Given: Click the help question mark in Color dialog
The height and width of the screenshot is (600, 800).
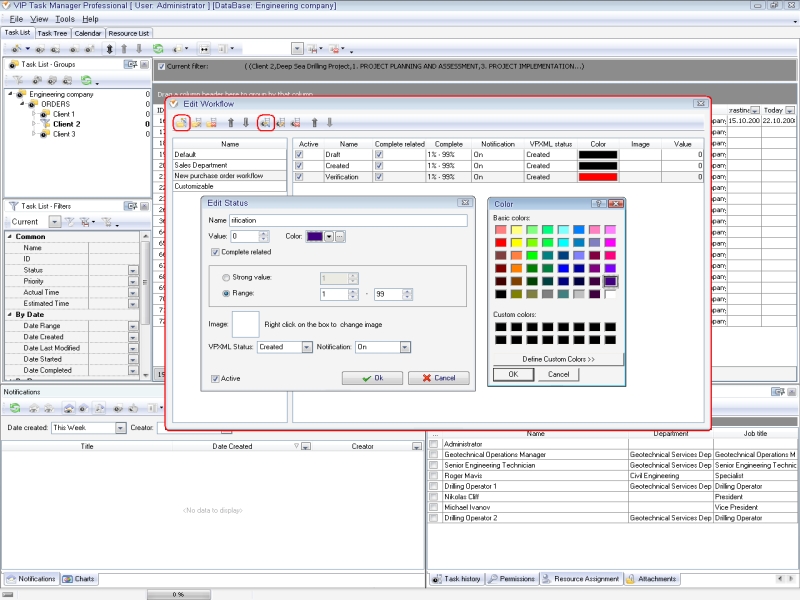Looking at the screenshot, I should pos(597,203).
